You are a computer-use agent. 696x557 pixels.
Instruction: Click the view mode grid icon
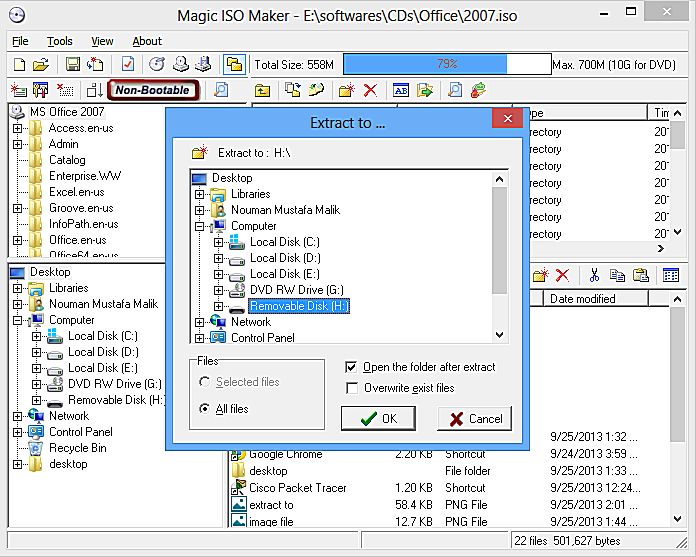(x=671, y=275)
